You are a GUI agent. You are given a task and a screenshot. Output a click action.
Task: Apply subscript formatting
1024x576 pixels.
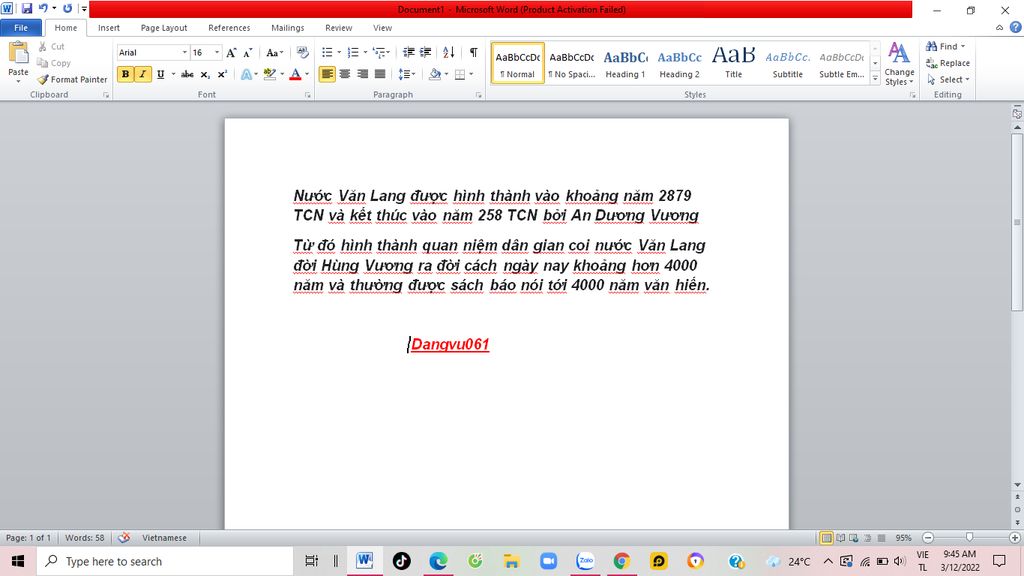205,74
